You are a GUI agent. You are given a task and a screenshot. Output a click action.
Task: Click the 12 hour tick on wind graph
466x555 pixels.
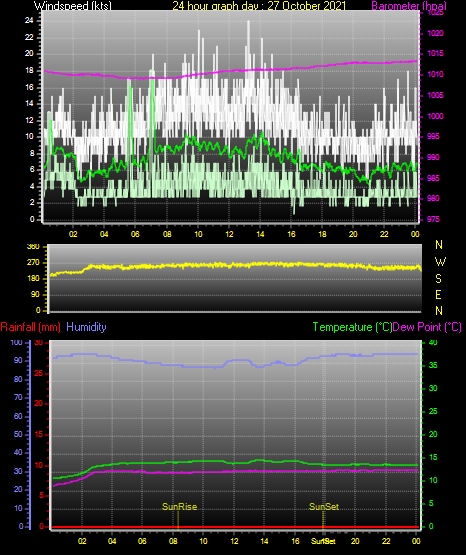coord(229,234)
